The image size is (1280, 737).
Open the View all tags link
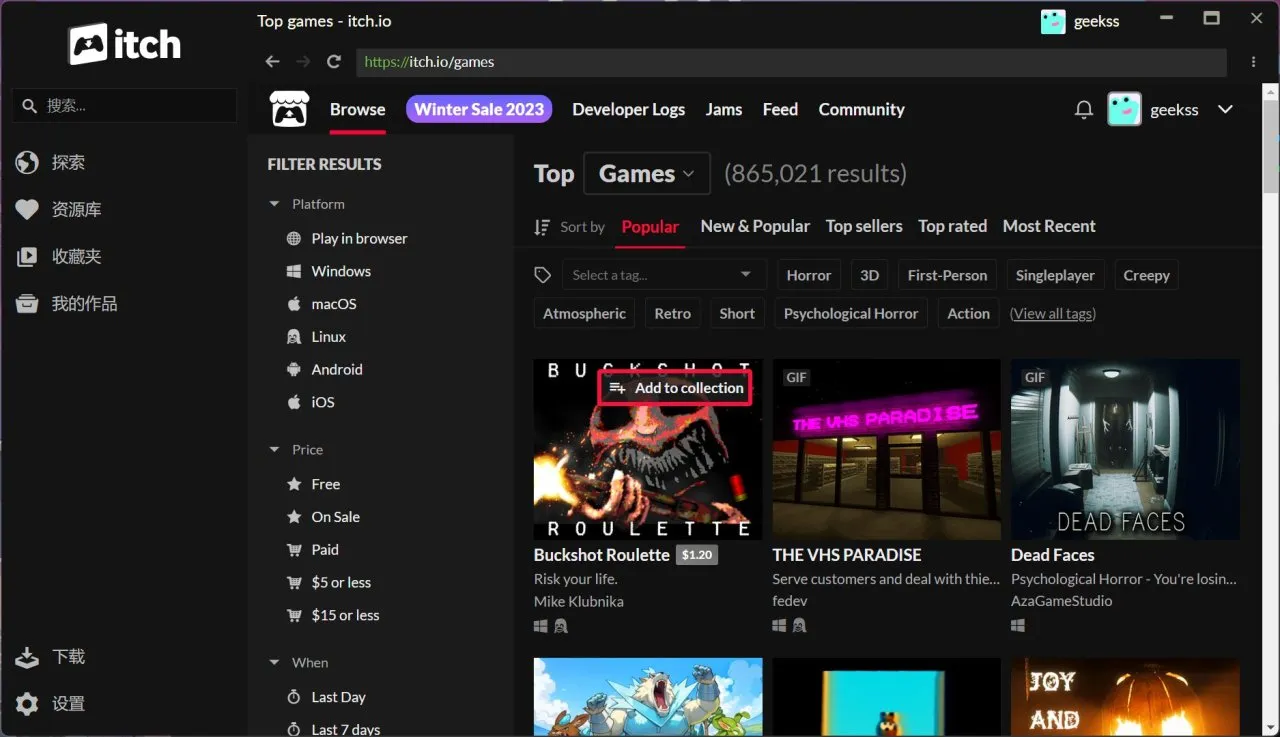click(x=1053, y=314)
